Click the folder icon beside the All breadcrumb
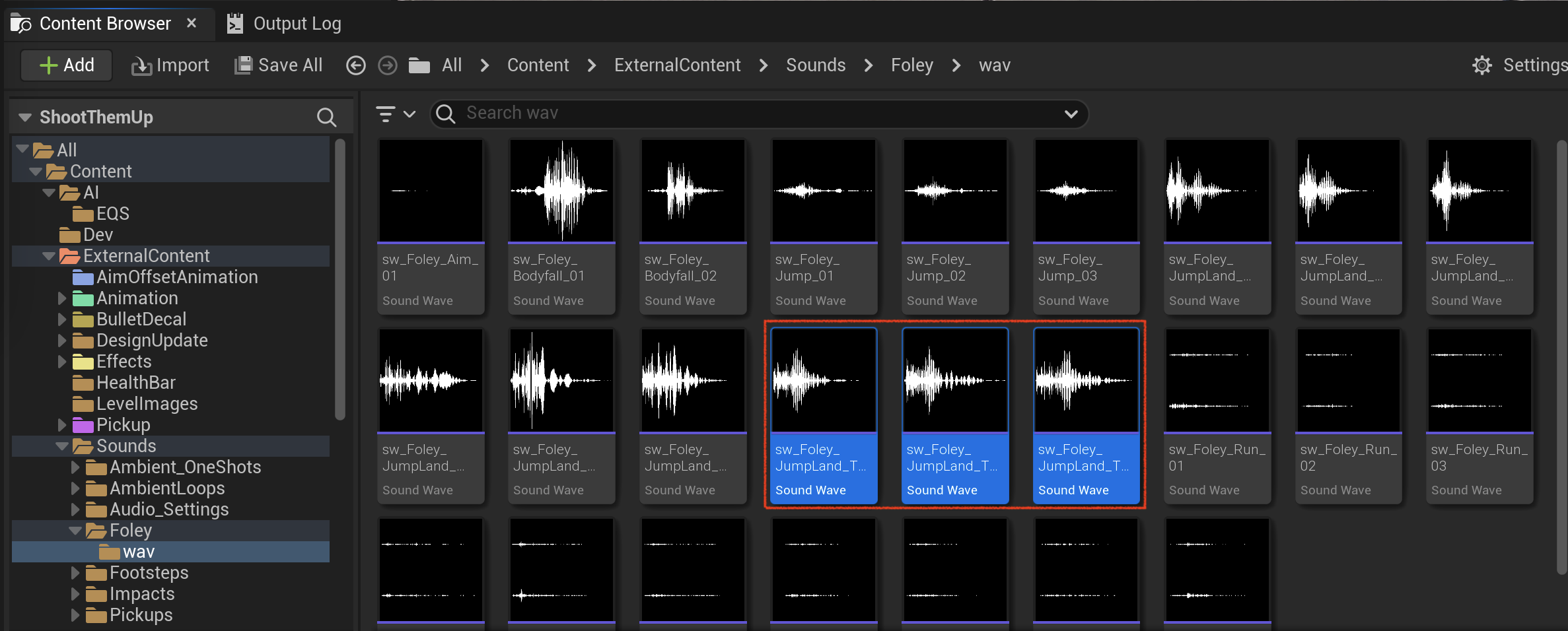 [x=419, y=65]
